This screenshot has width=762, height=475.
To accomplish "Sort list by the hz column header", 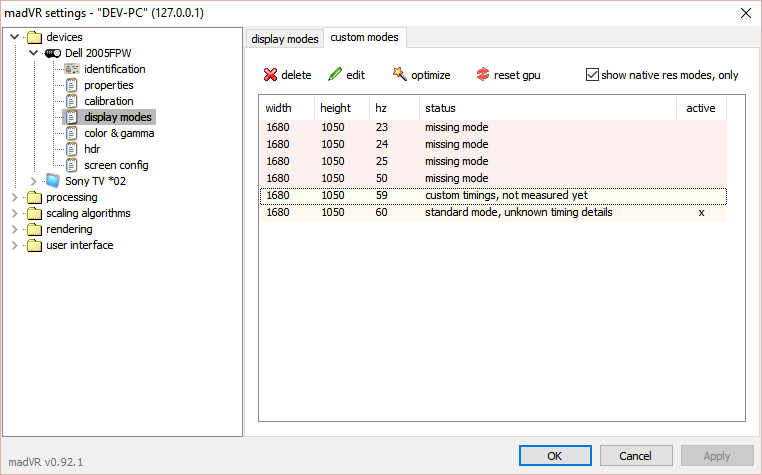I will 381,107.
